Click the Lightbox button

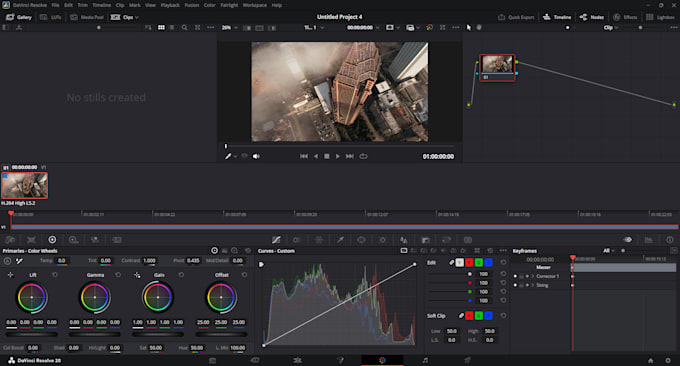click(660, 17)
